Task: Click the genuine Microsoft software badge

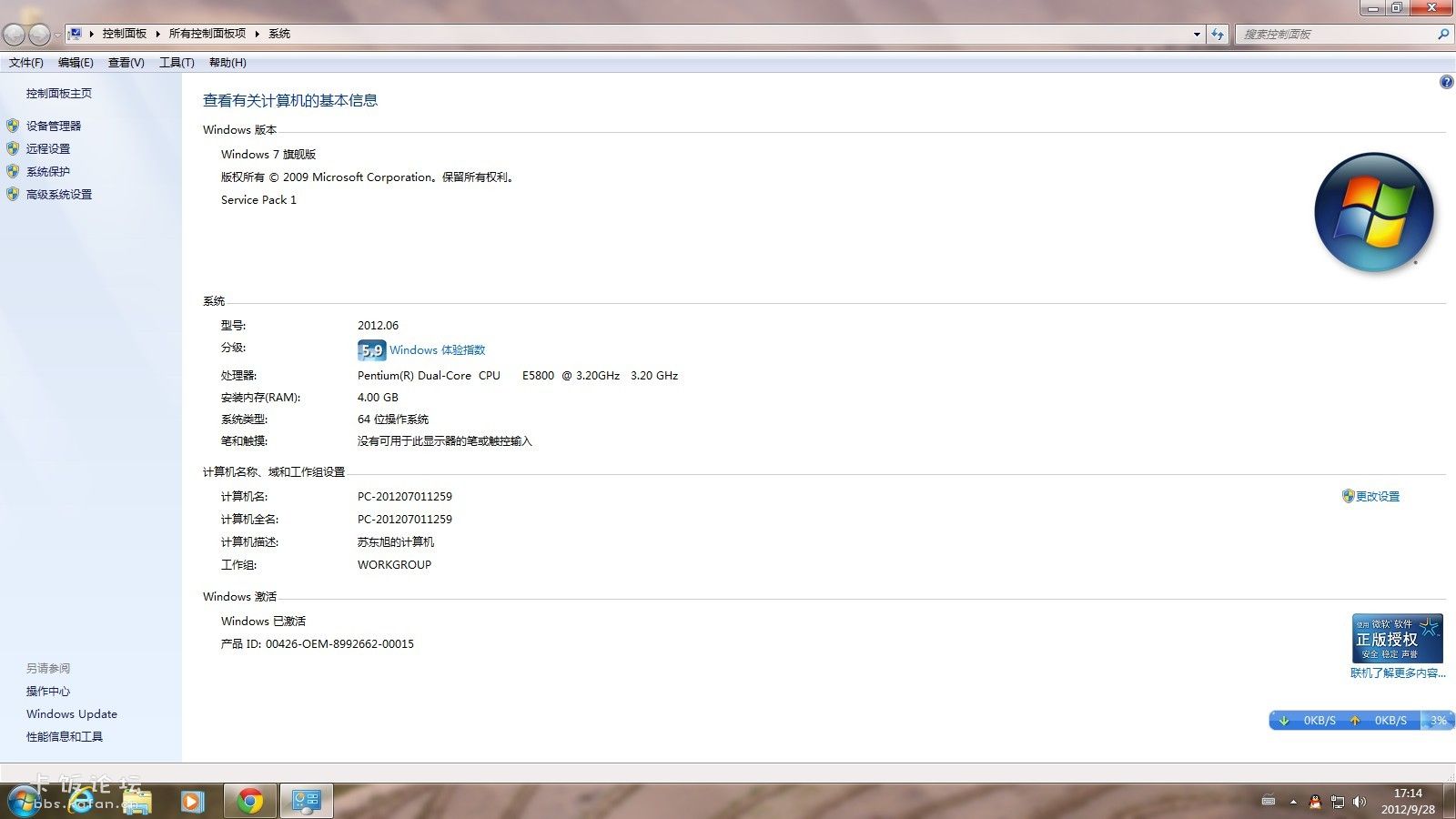Action: click(1398, 638)
